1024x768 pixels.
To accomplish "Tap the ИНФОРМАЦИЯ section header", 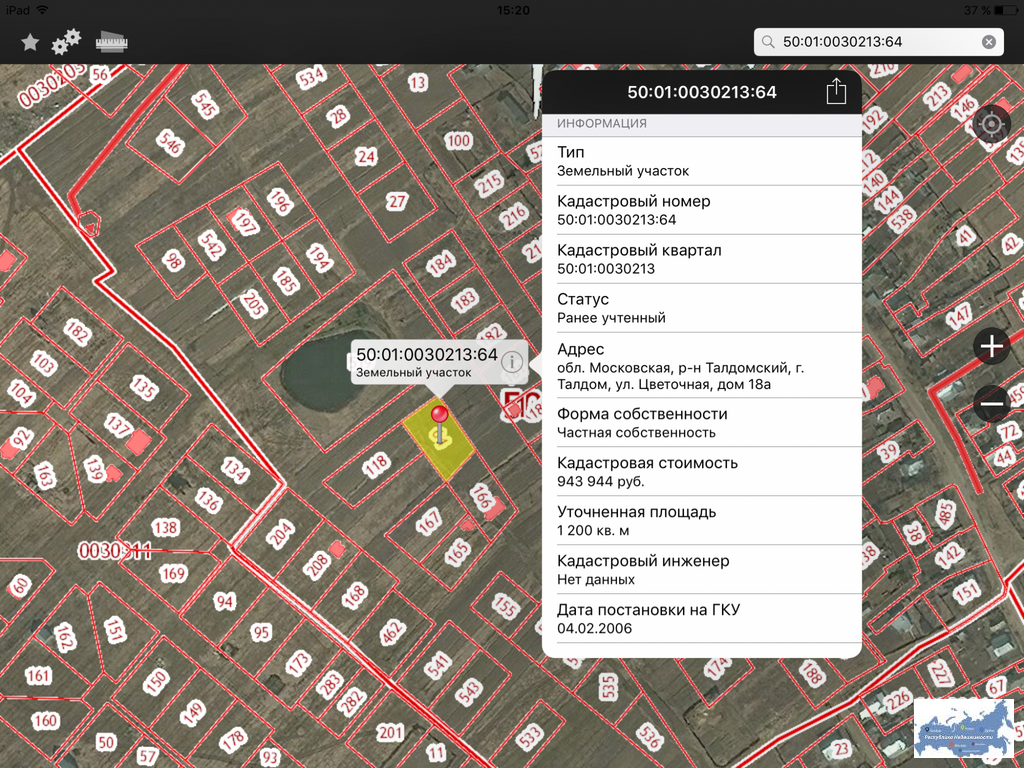I will click(601, 123).
